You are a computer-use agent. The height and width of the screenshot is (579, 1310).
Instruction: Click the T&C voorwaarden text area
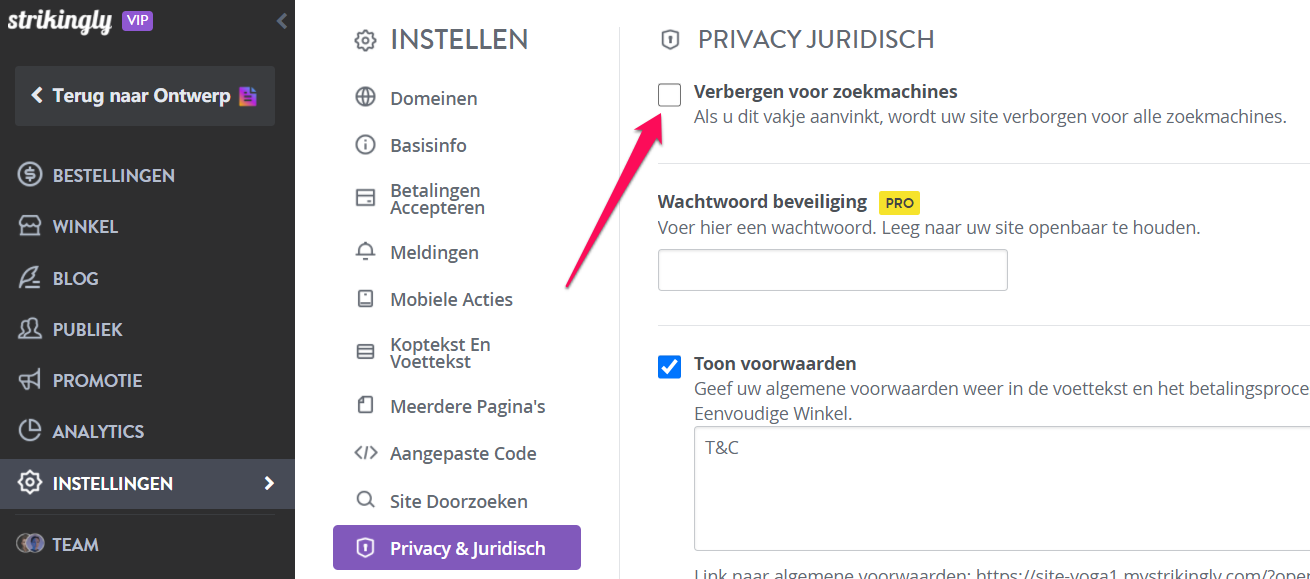tap(1002, 489)
